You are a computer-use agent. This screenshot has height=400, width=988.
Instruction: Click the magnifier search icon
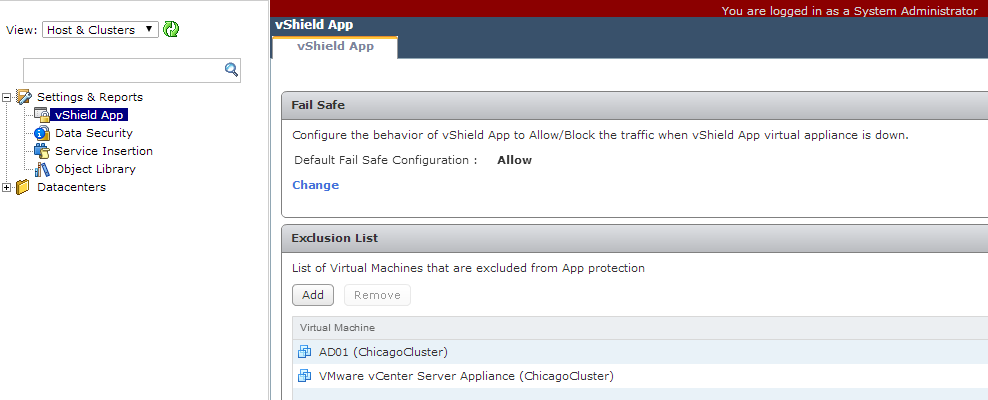coord(231,70)
